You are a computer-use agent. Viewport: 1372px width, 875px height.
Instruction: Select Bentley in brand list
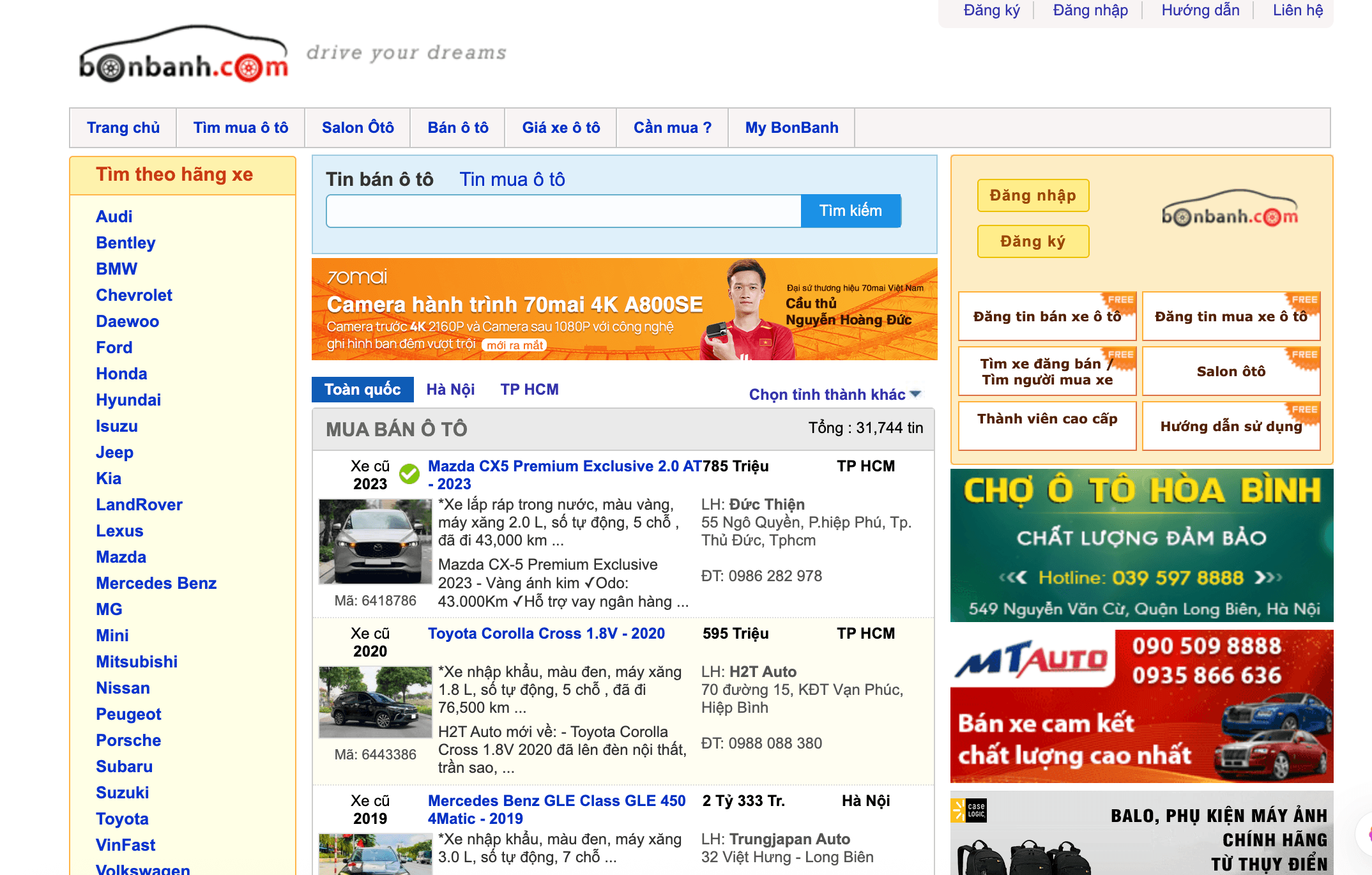(x=125, y=243)
